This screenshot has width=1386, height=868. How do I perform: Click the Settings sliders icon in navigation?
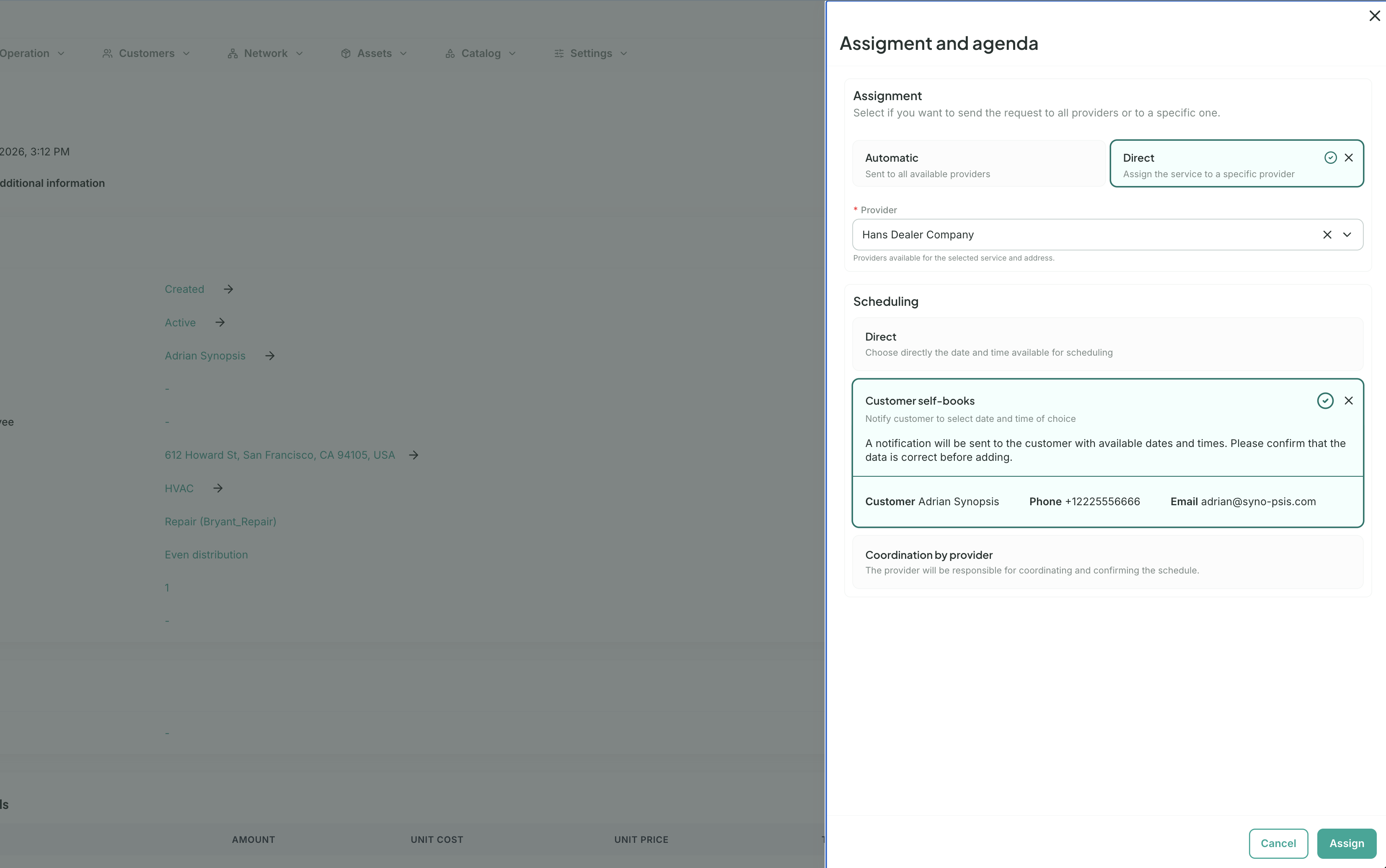click(559, 53)
